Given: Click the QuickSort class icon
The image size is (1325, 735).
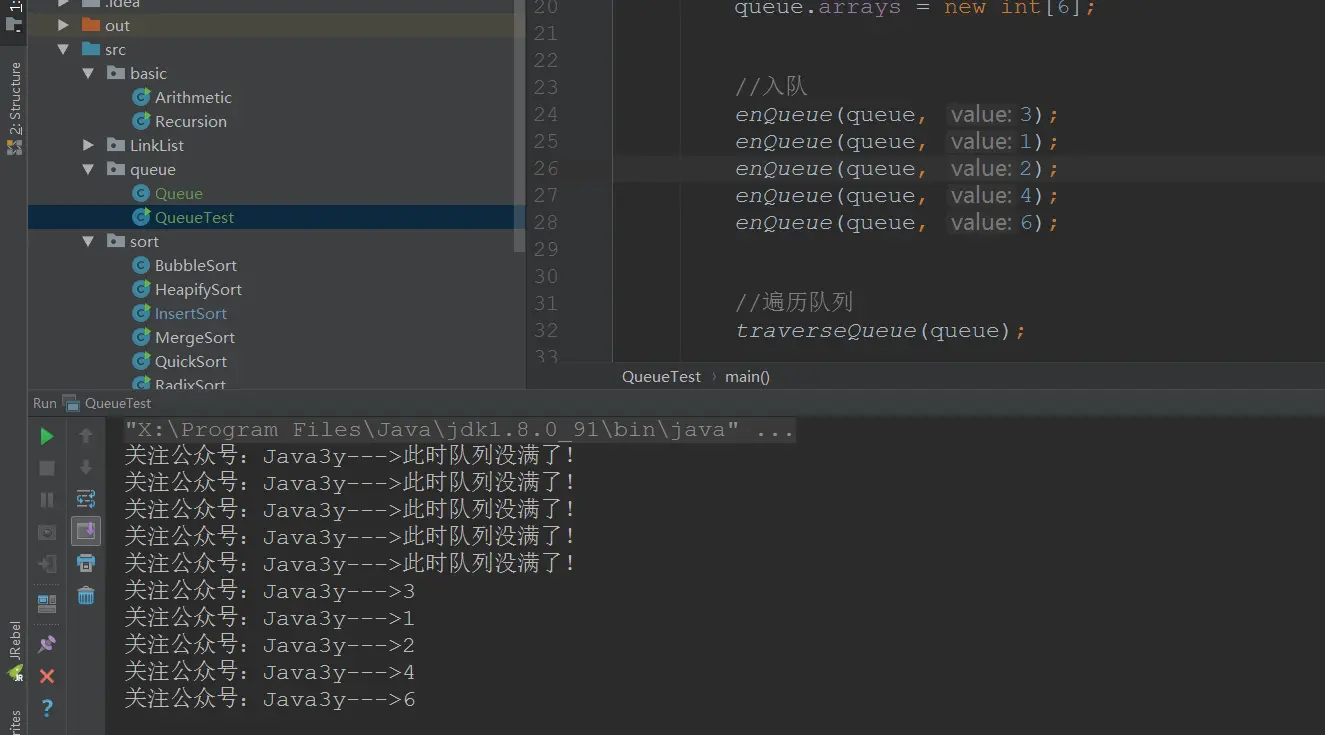Looking at the screenshot, I should (x=141, y=361).
